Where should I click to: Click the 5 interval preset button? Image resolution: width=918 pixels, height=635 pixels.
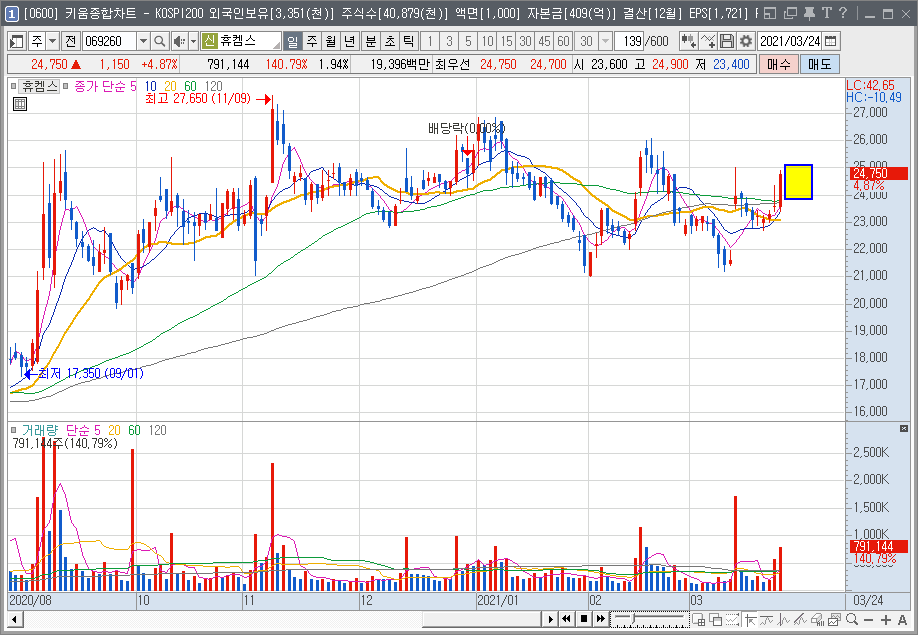(468, 41)
